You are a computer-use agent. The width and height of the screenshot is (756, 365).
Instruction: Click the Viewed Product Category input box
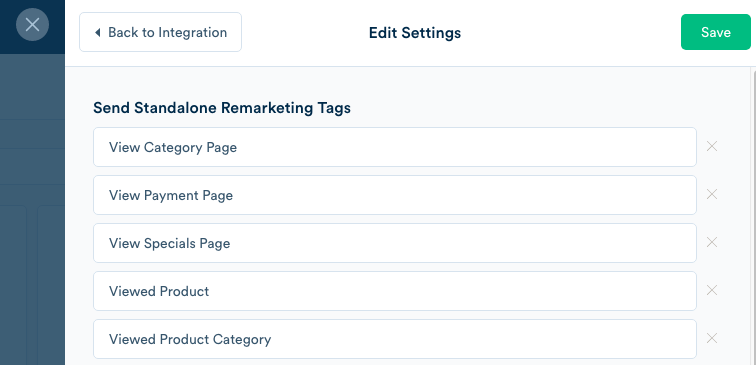click(395, 339)
